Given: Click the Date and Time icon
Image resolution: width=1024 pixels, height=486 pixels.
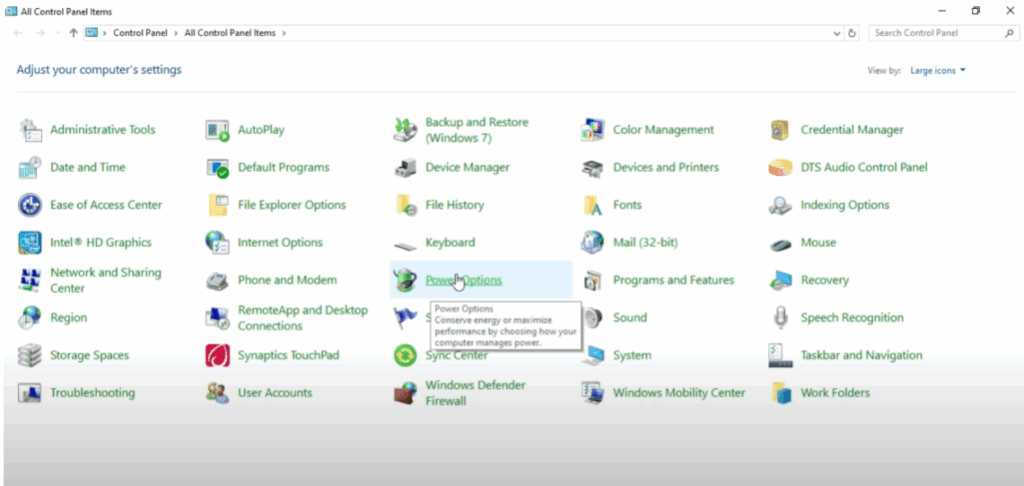Looking at the screenshot, I should [30, 168].
